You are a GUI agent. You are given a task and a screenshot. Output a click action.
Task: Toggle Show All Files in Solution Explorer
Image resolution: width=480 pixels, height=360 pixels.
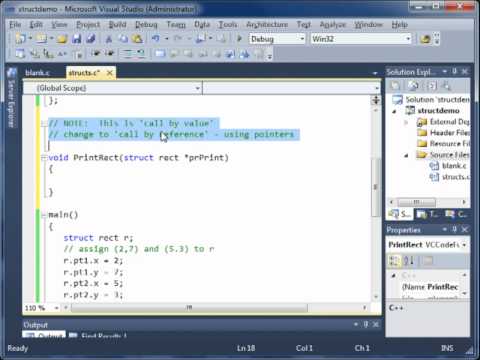(413, 86)
